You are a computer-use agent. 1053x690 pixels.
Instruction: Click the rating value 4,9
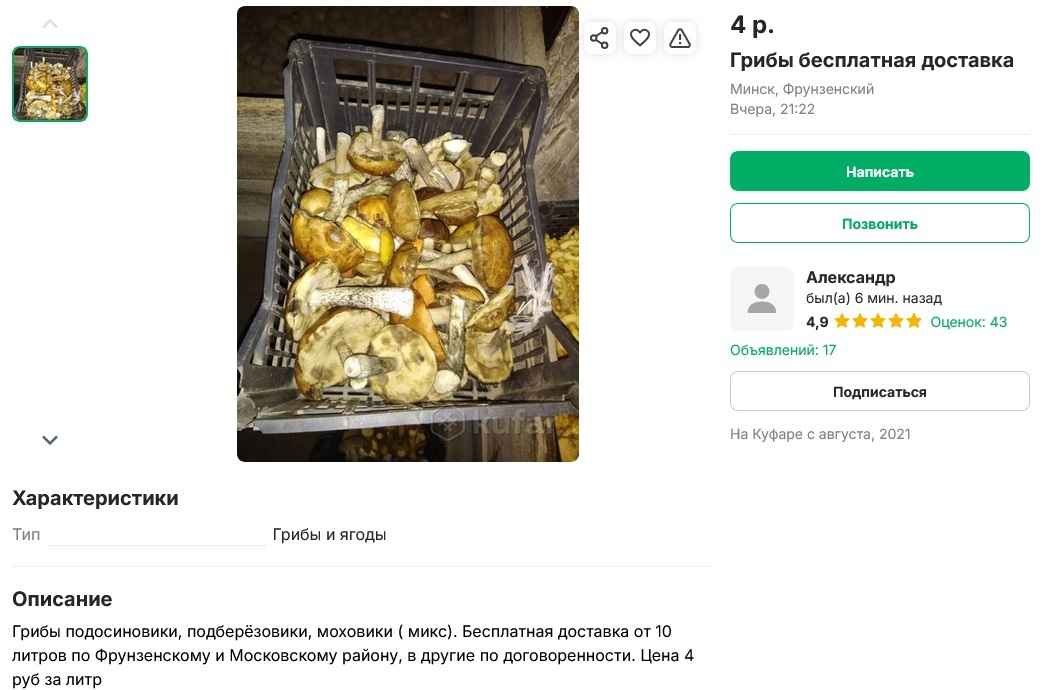(818, 321)
